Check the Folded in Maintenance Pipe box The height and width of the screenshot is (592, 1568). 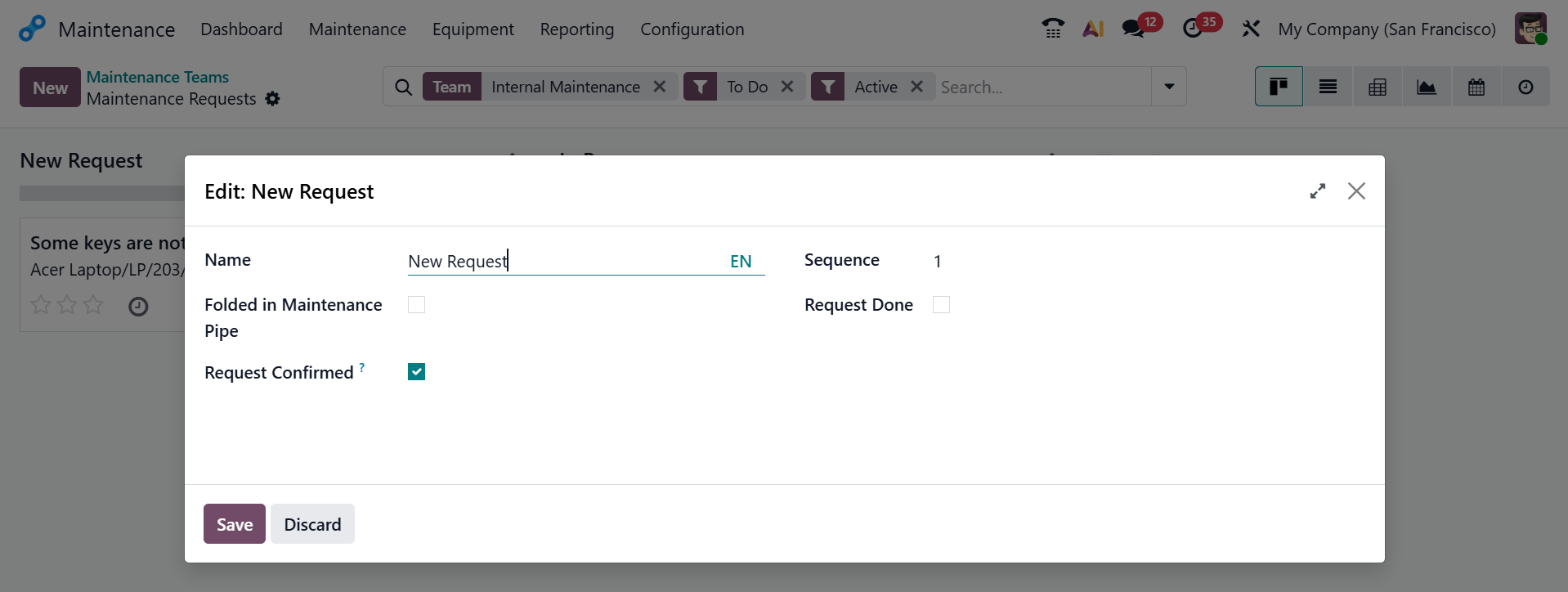416,305
